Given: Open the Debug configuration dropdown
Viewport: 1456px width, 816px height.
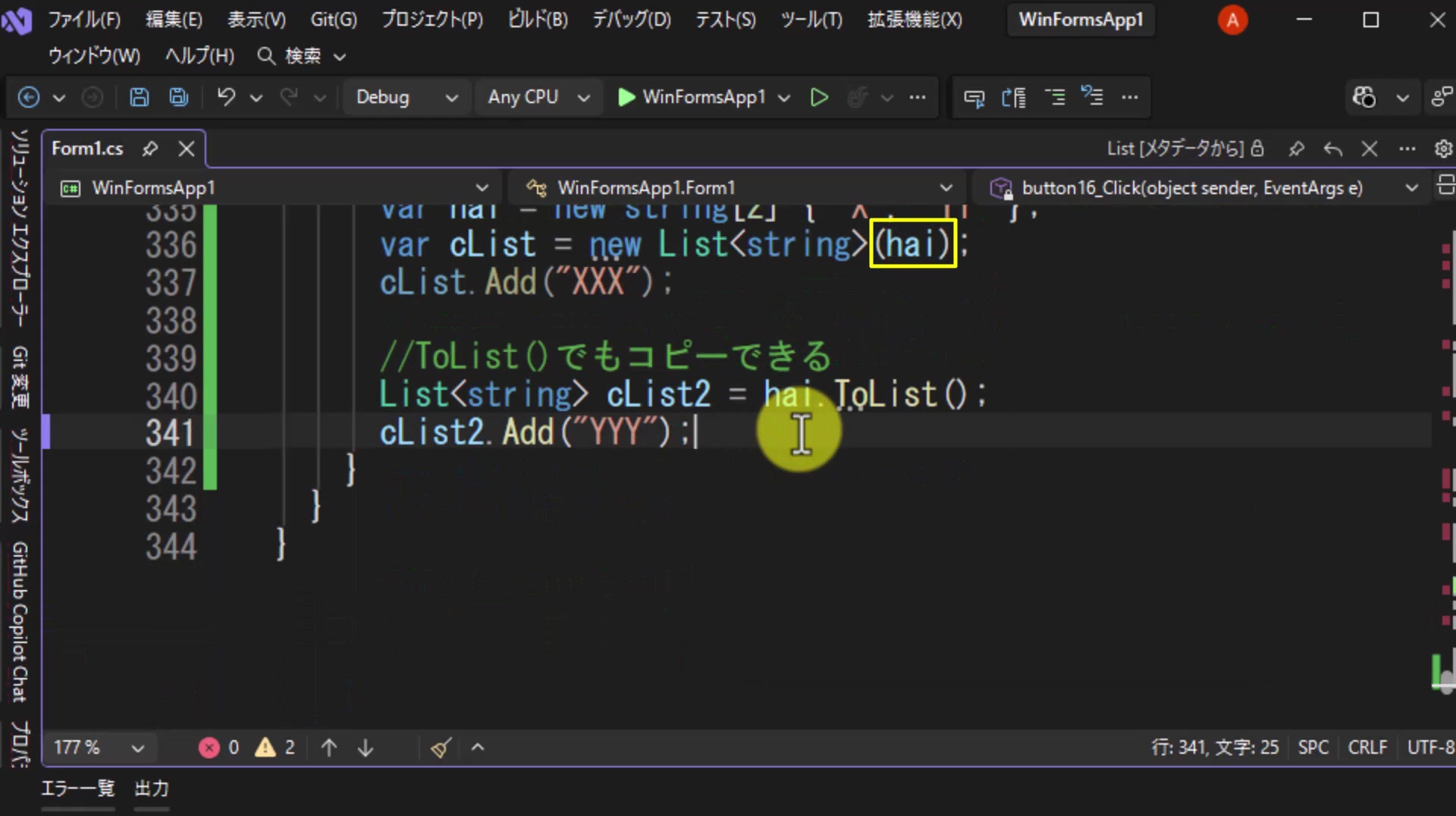Looking at the screenshot, I should (x=406, y=97).
